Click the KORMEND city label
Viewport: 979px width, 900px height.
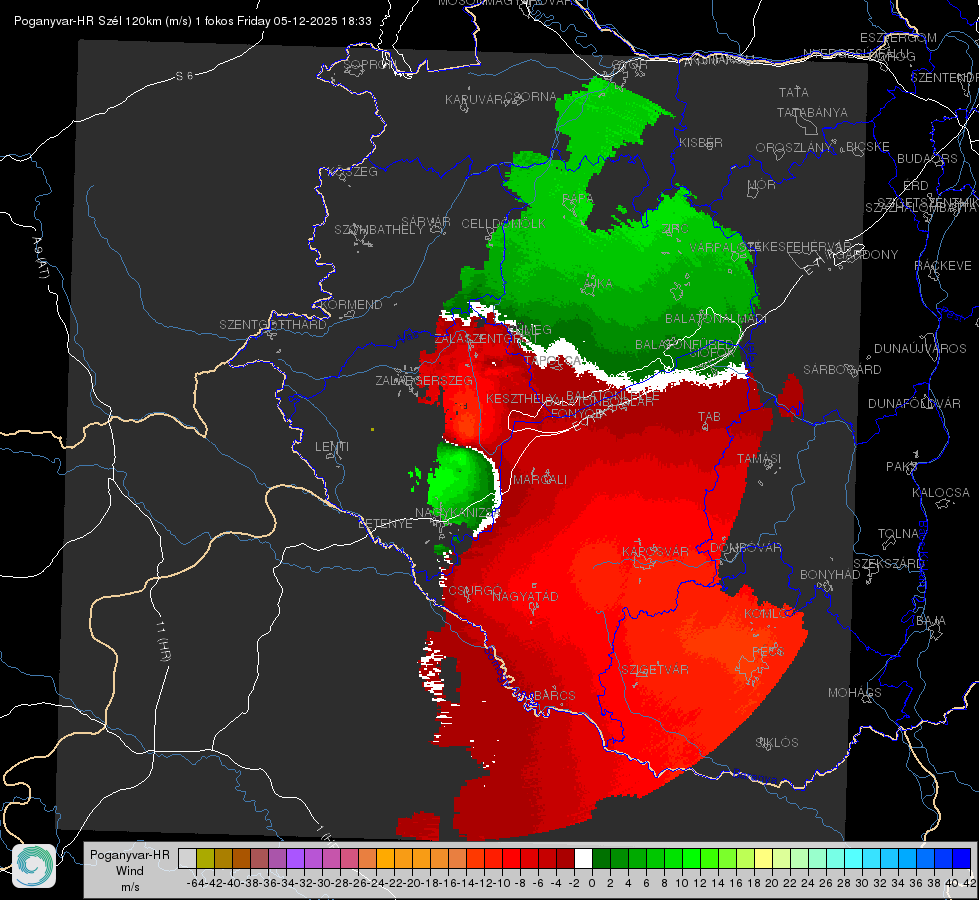tap(351, 305)
